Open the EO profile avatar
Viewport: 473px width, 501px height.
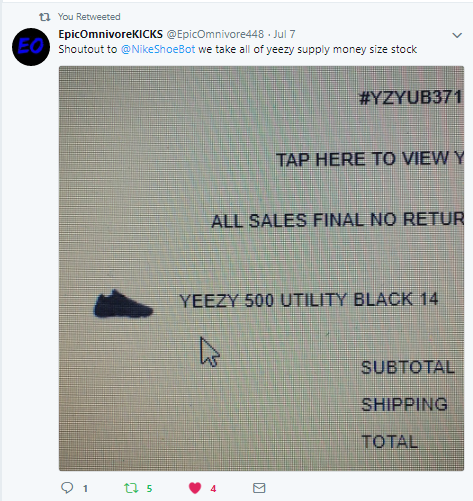tap(31, 47)
